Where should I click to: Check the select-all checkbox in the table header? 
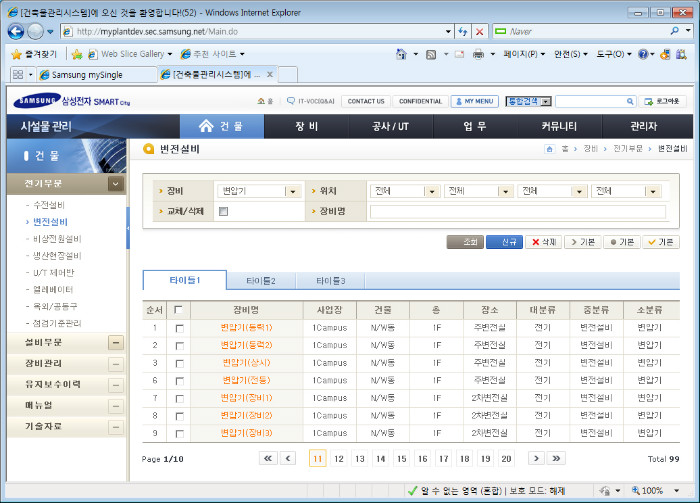click(x=179, y=310)
